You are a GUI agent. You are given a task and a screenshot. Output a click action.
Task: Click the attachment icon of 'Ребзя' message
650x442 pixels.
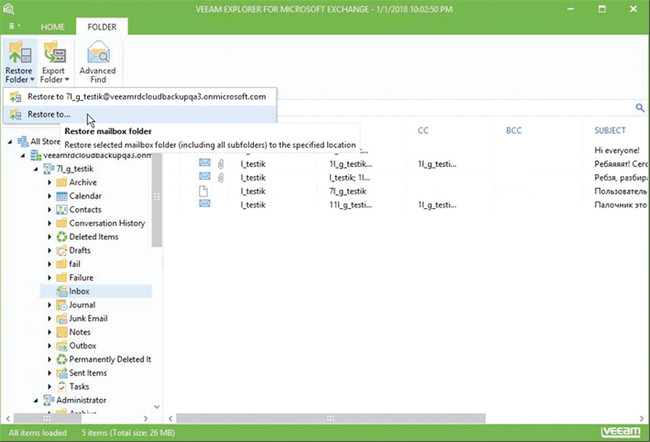click(221, 177)
